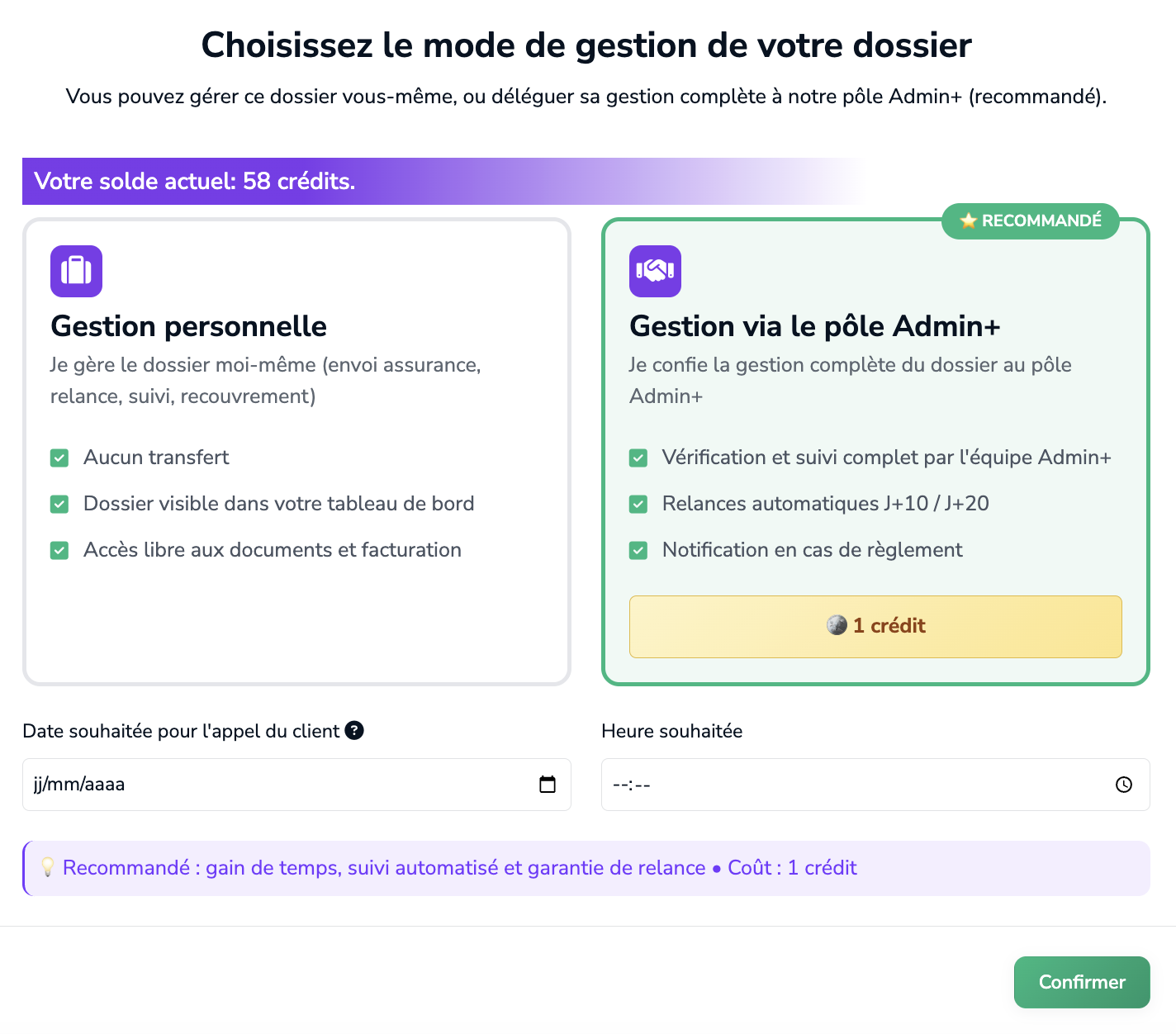Image resolution: width=1176 pixels, height=1034 pixels.
Task: Toggle the Relances automatiques J+10 / J+20 checkbox
Action: tap(638, 504)
